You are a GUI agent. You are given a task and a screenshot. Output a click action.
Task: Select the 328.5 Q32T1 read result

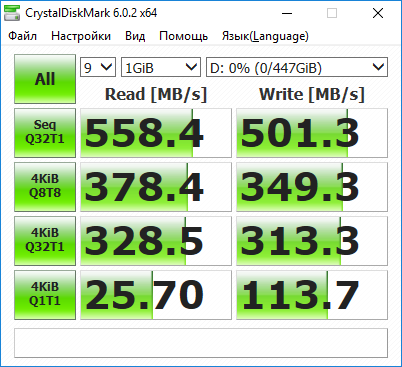click(156, 241)
